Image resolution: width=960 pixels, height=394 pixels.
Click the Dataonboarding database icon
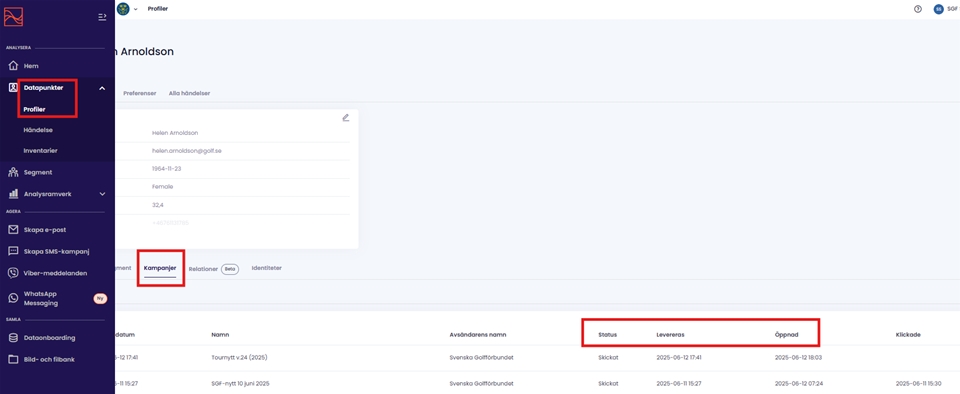(13, 337)
